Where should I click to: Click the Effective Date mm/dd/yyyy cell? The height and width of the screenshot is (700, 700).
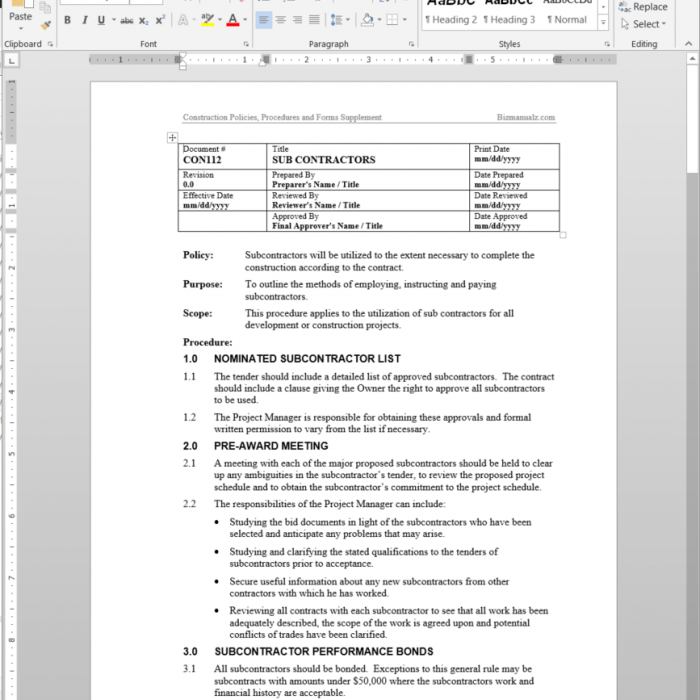pos(222,200)
